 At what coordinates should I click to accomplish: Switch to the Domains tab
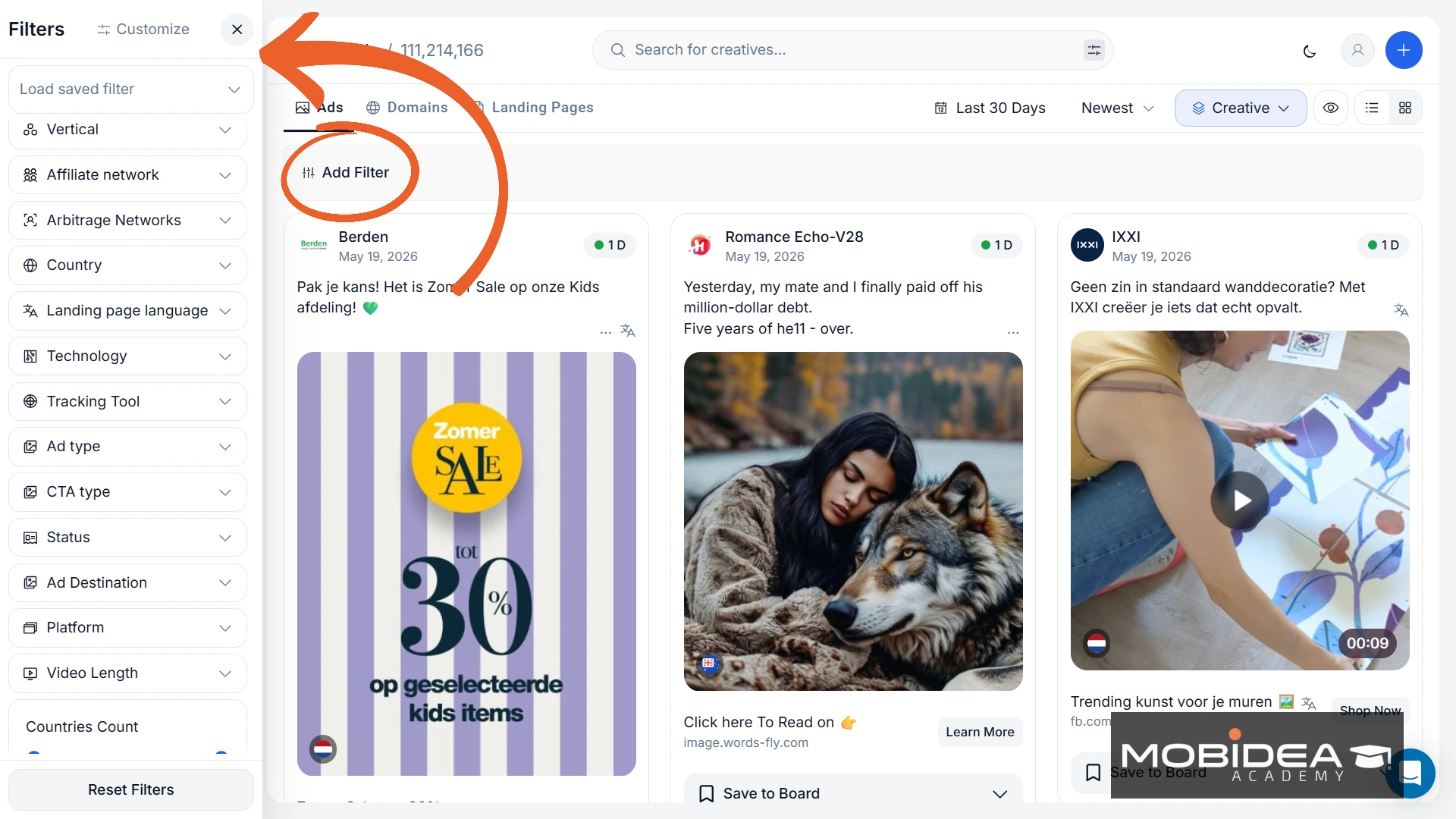coord(406,108)
